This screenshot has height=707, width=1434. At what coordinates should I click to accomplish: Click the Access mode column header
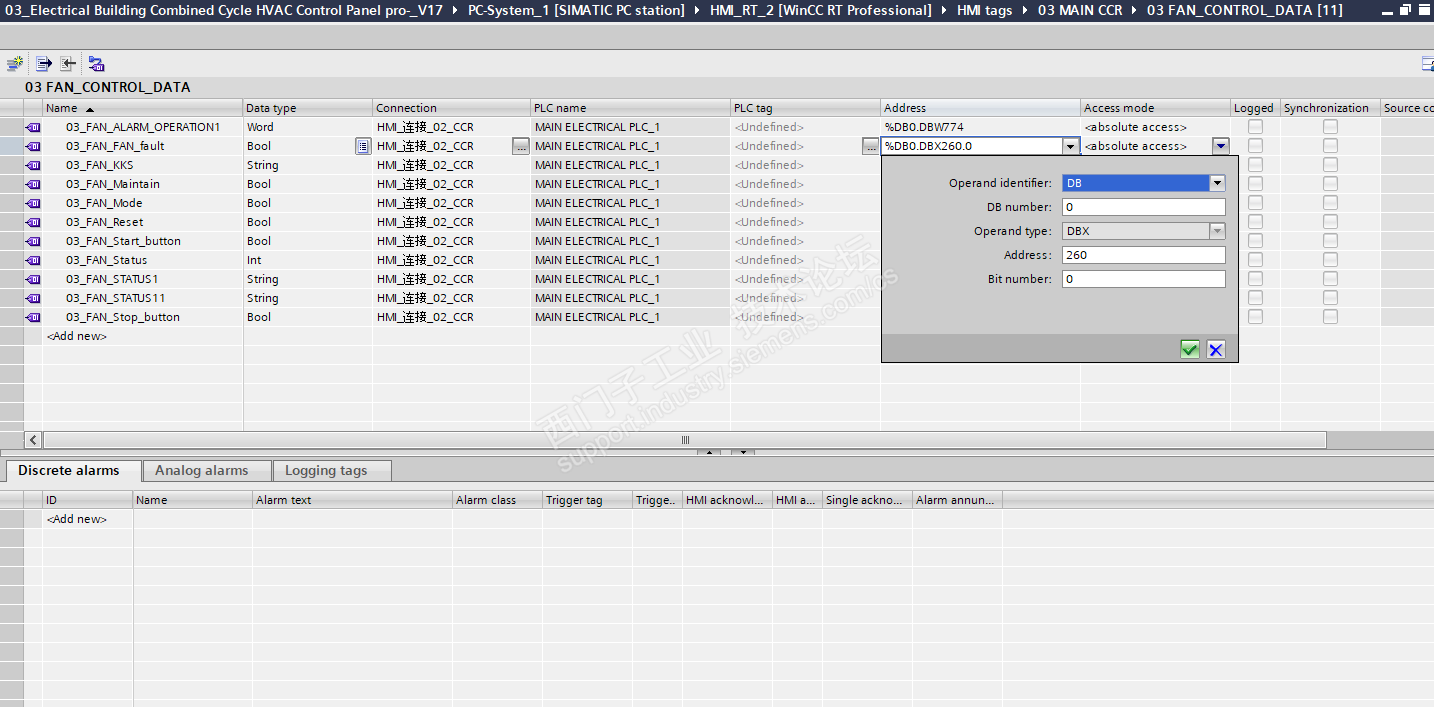point(1155,108)
